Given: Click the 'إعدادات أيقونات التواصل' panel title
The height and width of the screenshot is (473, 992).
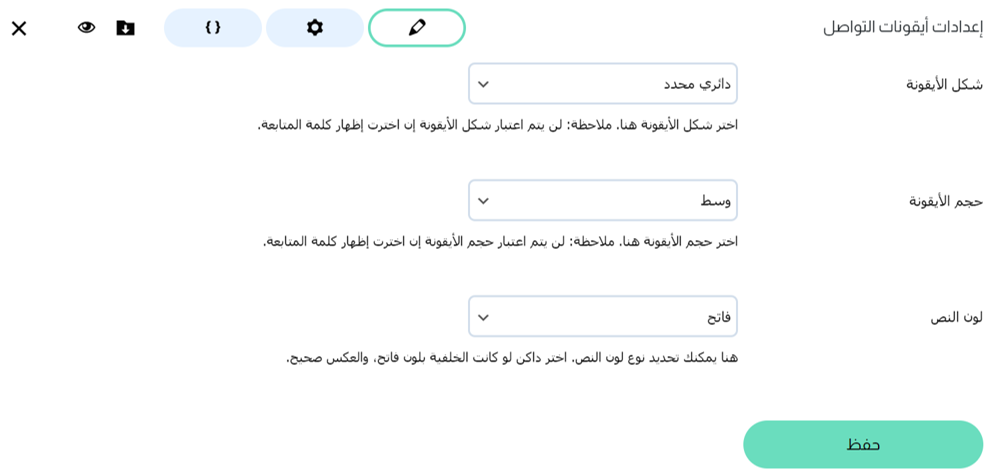Looking at the screenshot, I should coord(902,28).
